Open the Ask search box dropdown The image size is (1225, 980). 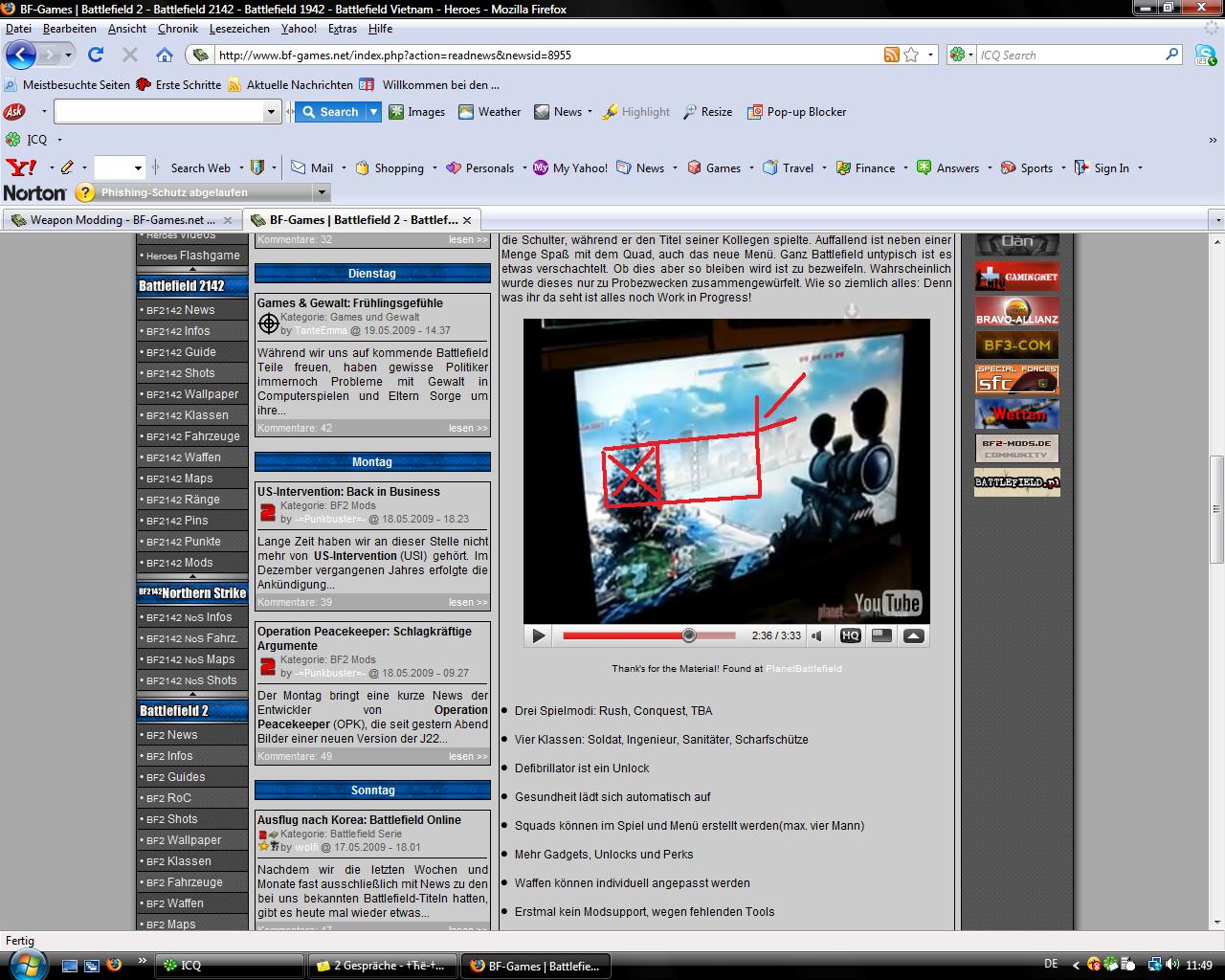(x=271, y=112)
